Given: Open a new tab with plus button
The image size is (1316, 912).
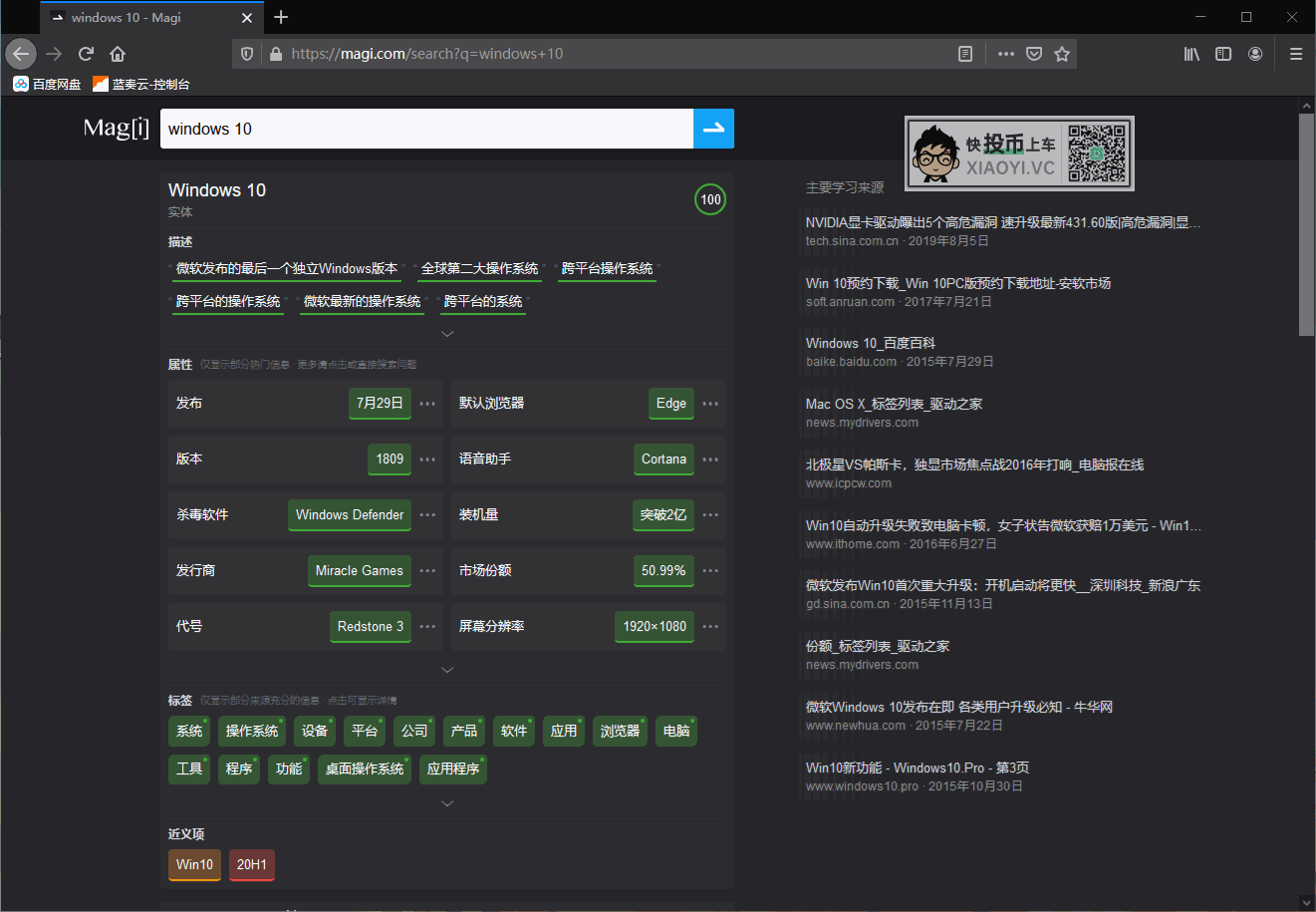Looking at the screenshot, I should click(281, 17).
